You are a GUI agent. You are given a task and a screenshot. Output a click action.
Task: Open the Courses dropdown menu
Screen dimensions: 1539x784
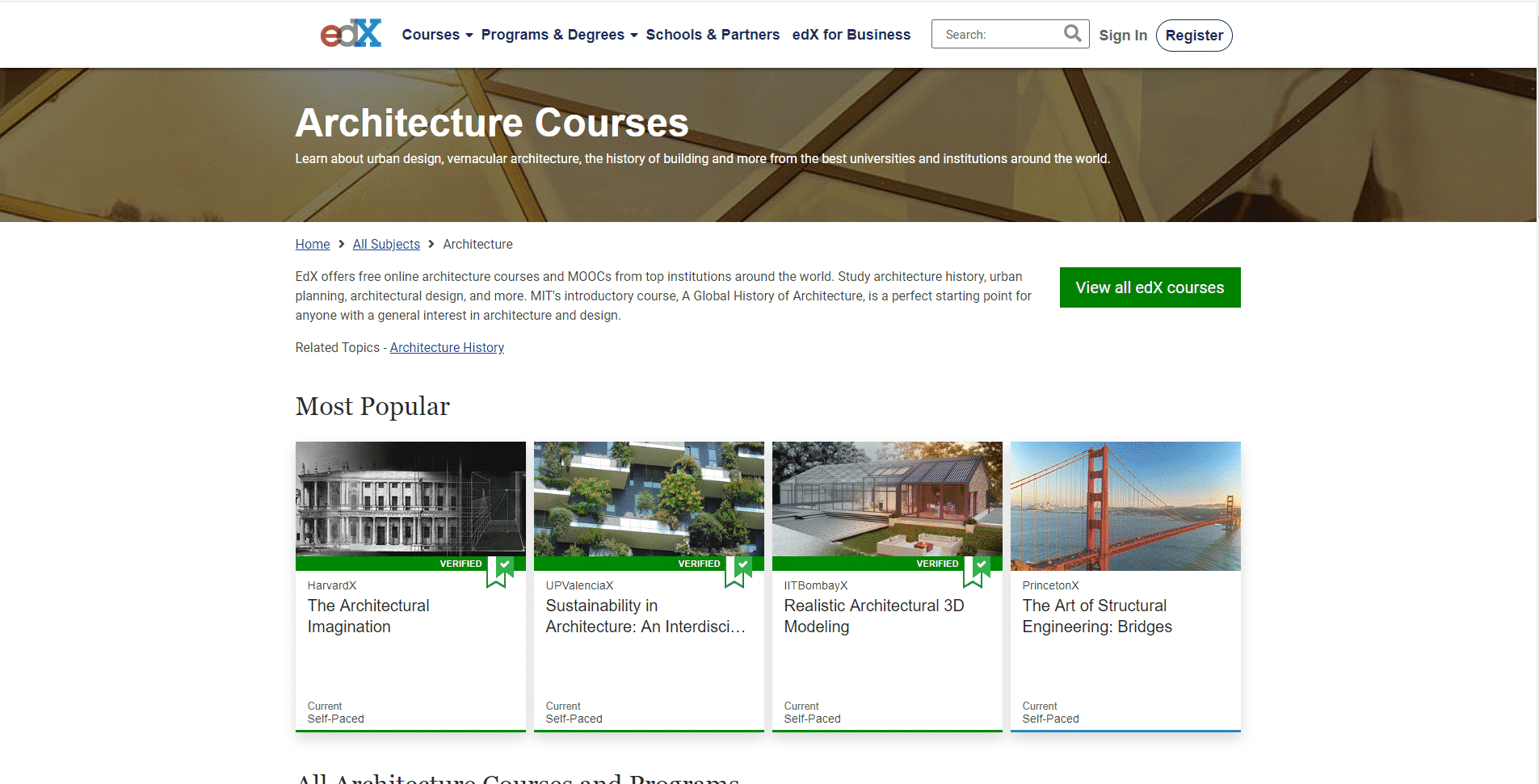click(437, 35)
